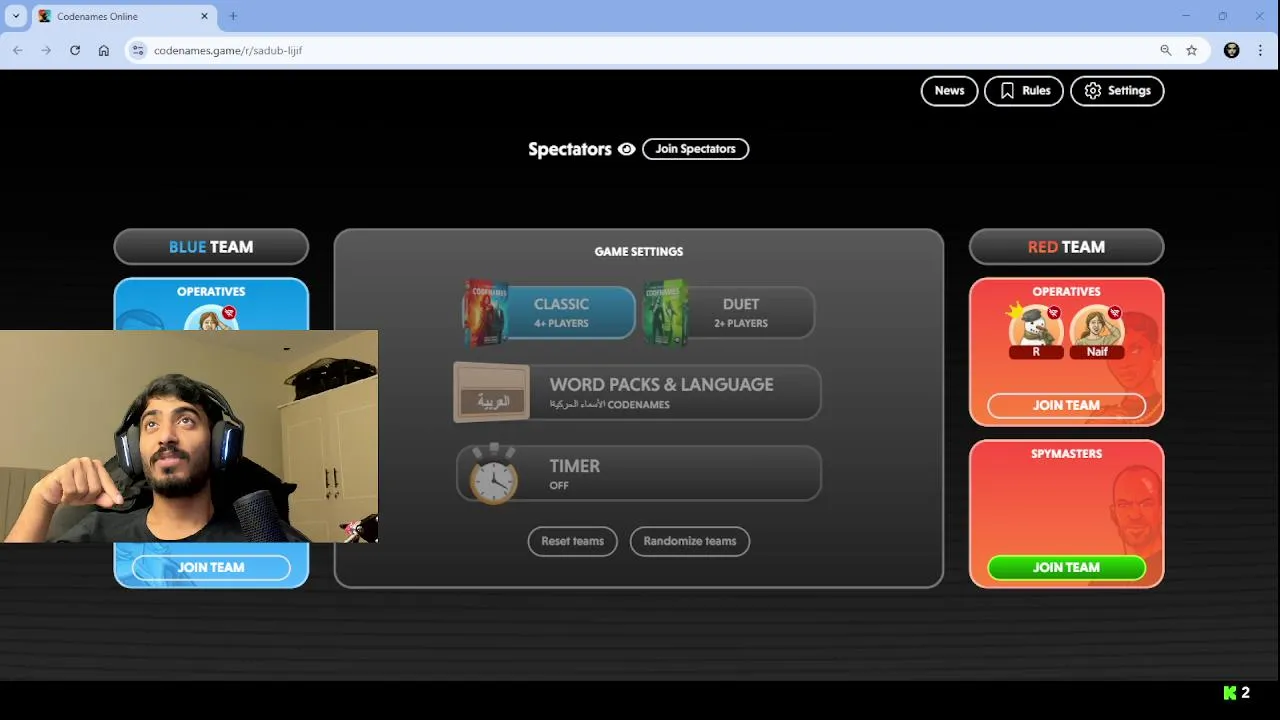Viewport: 1280px width, 720px height.
Task: Click the site information icon in address bar
Action: (138, 50)
